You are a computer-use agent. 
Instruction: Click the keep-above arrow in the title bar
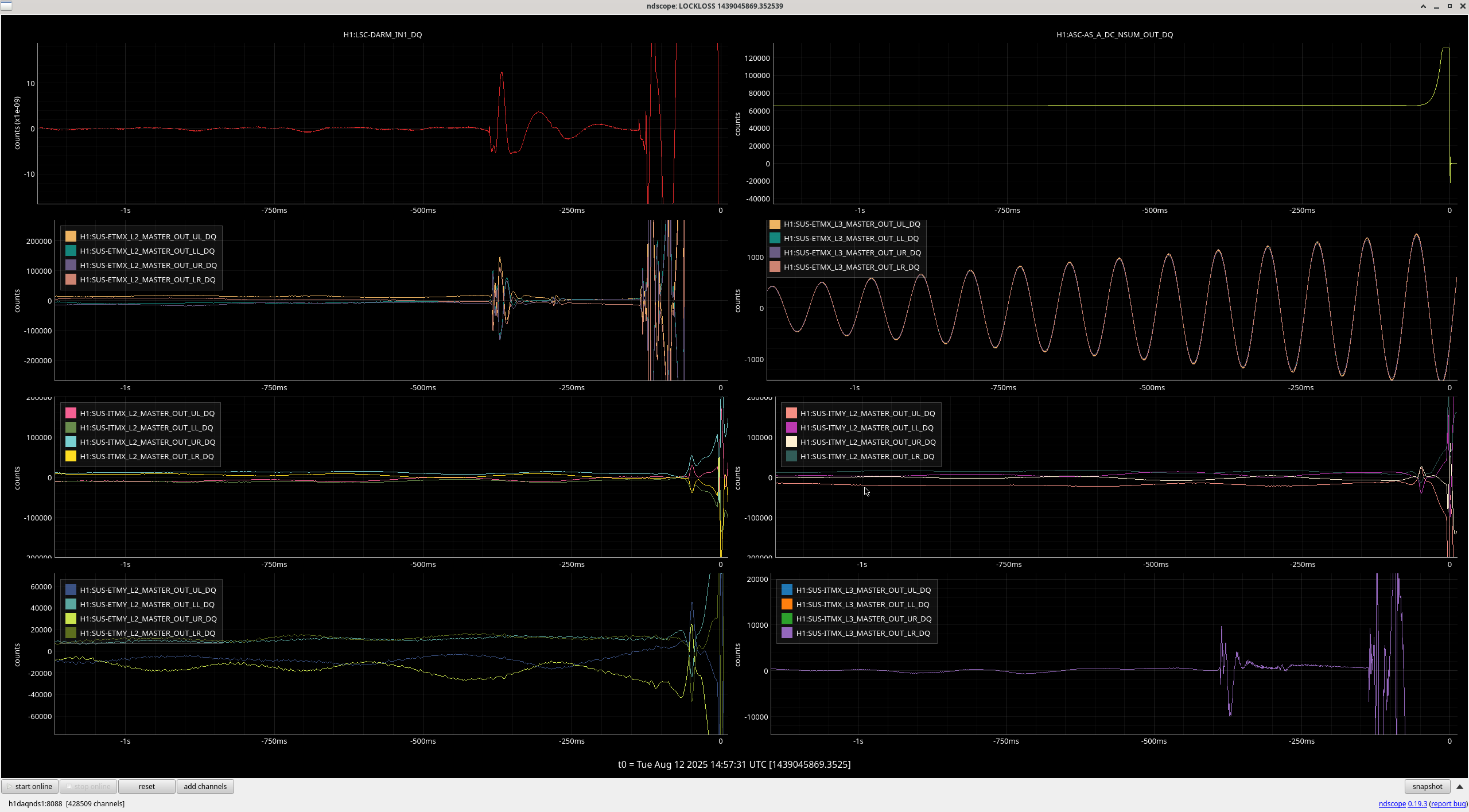(x=1423, y=6)
